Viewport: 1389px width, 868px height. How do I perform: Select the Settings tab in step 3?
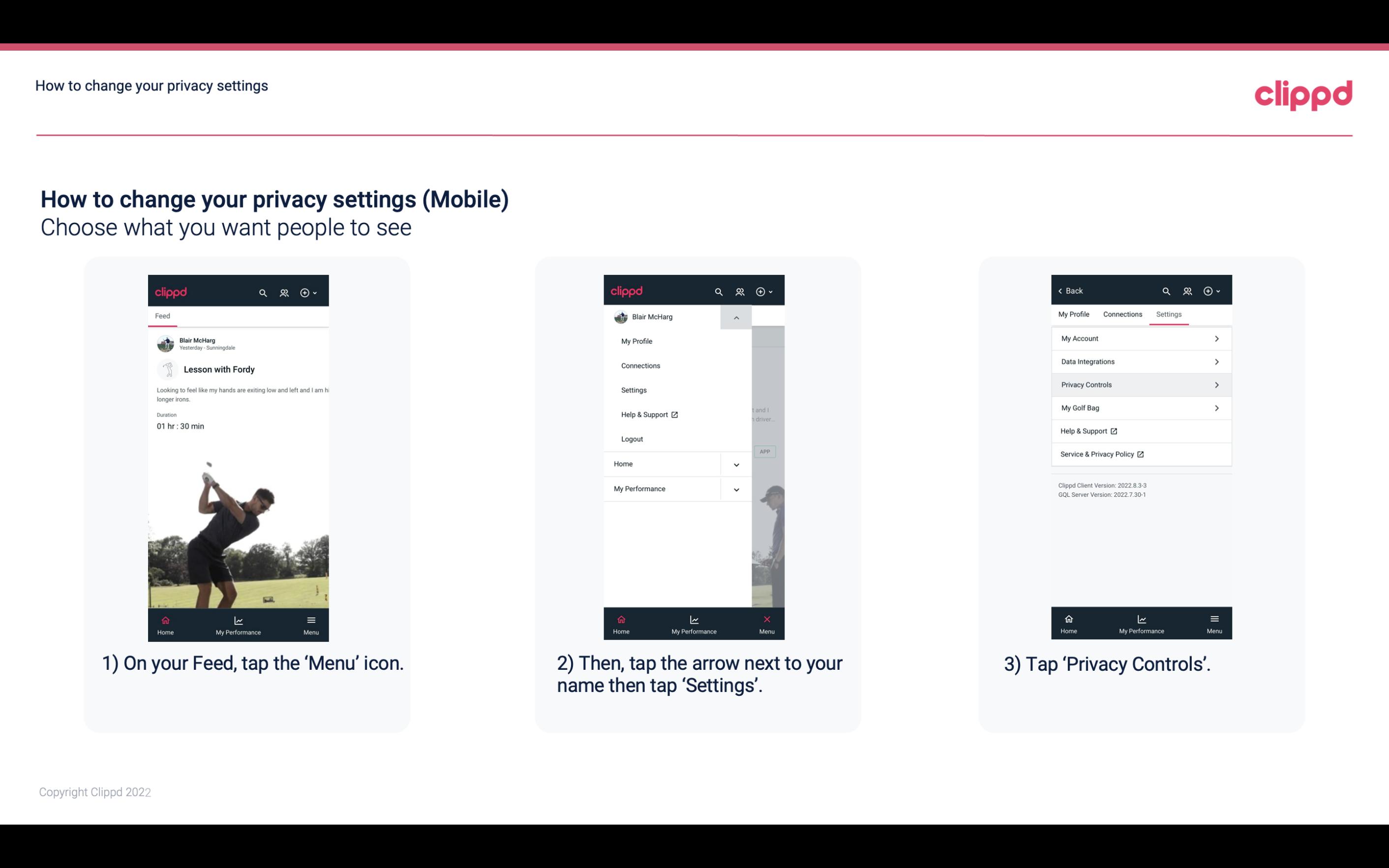click(x=1168, y=314)
